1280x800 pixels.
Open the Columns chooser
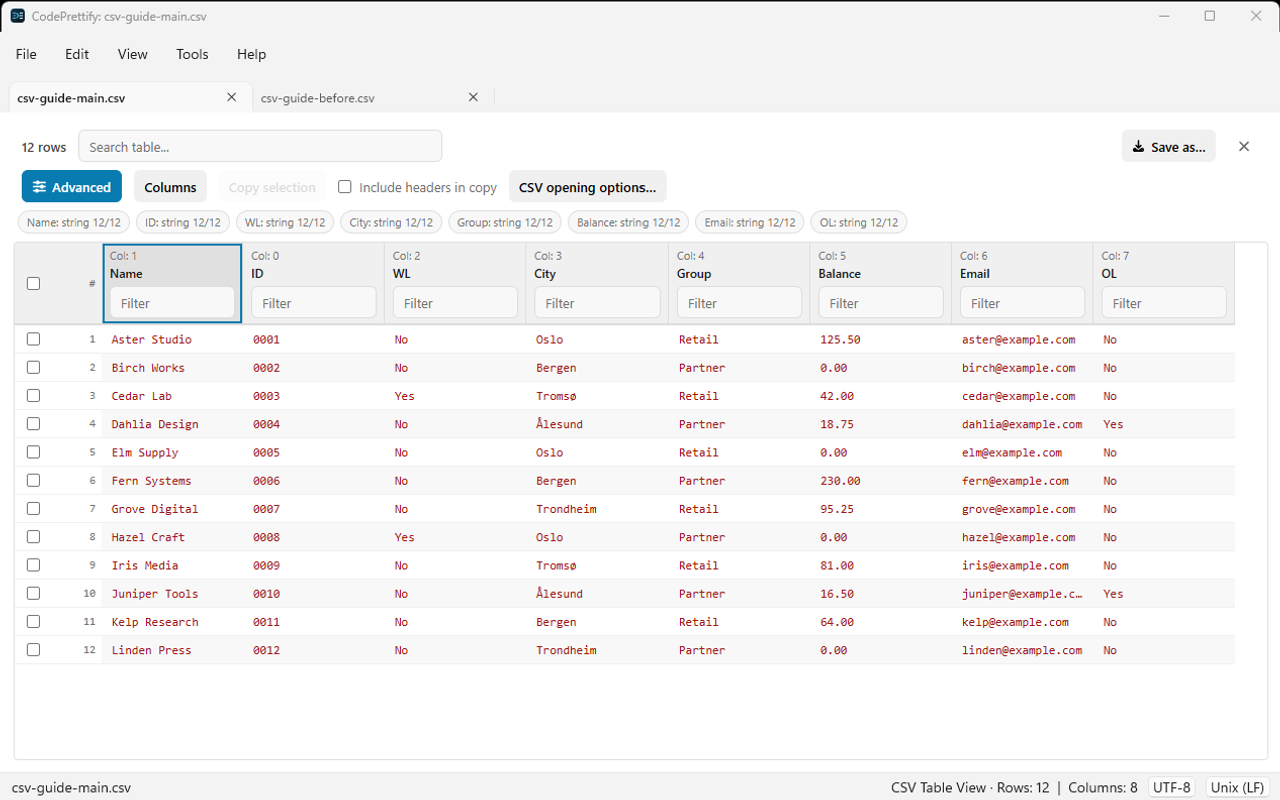pyautogui.click(x=170, y=187)
